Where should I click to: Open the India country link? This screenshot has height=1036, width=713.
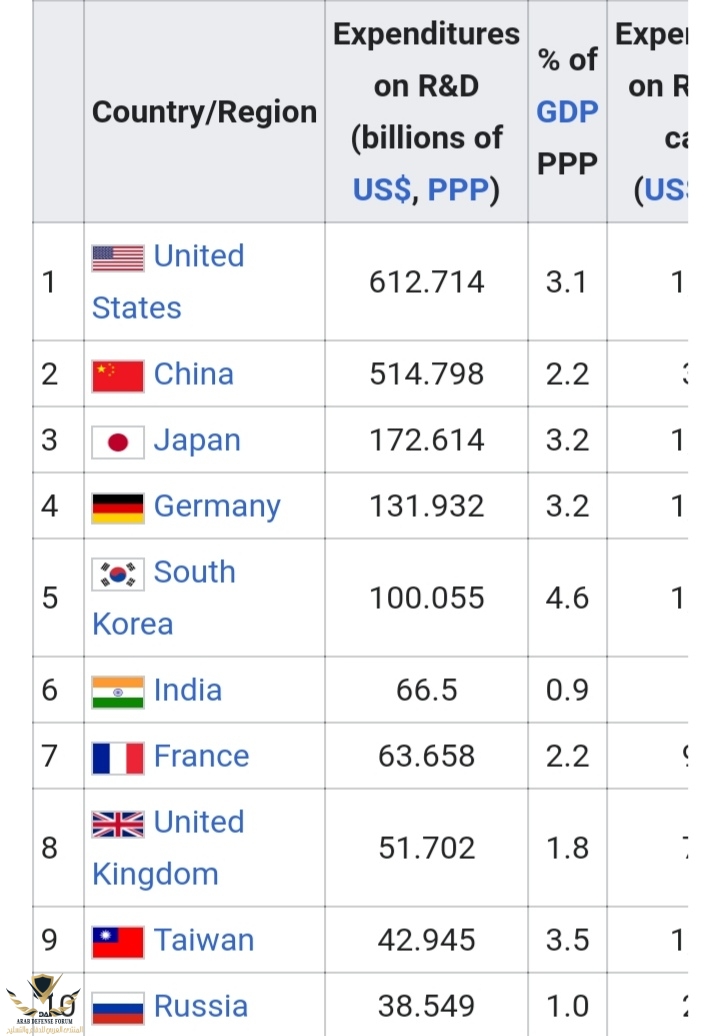point(188,690)
